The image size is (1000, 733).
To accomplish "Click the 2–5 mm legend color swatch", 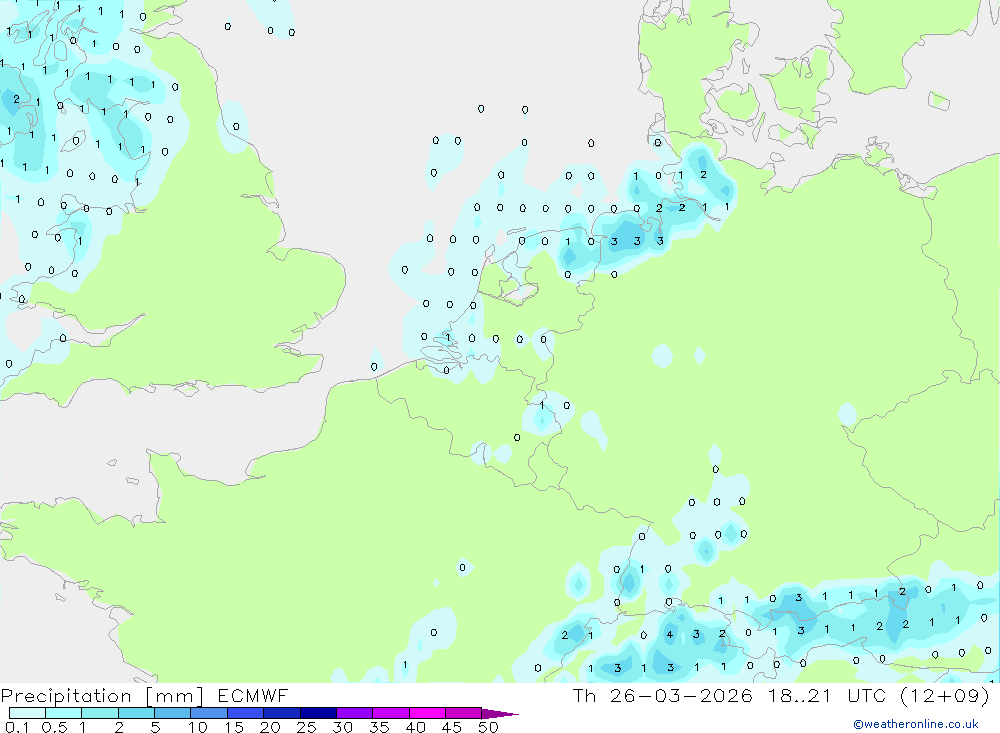I will pyautogui.click(x=136, y=713).
